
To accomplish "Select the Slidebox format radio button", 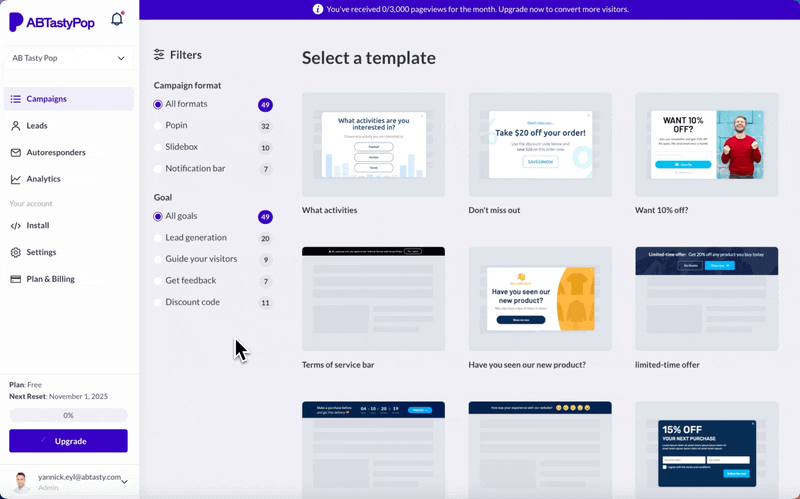I will [158, 148].
